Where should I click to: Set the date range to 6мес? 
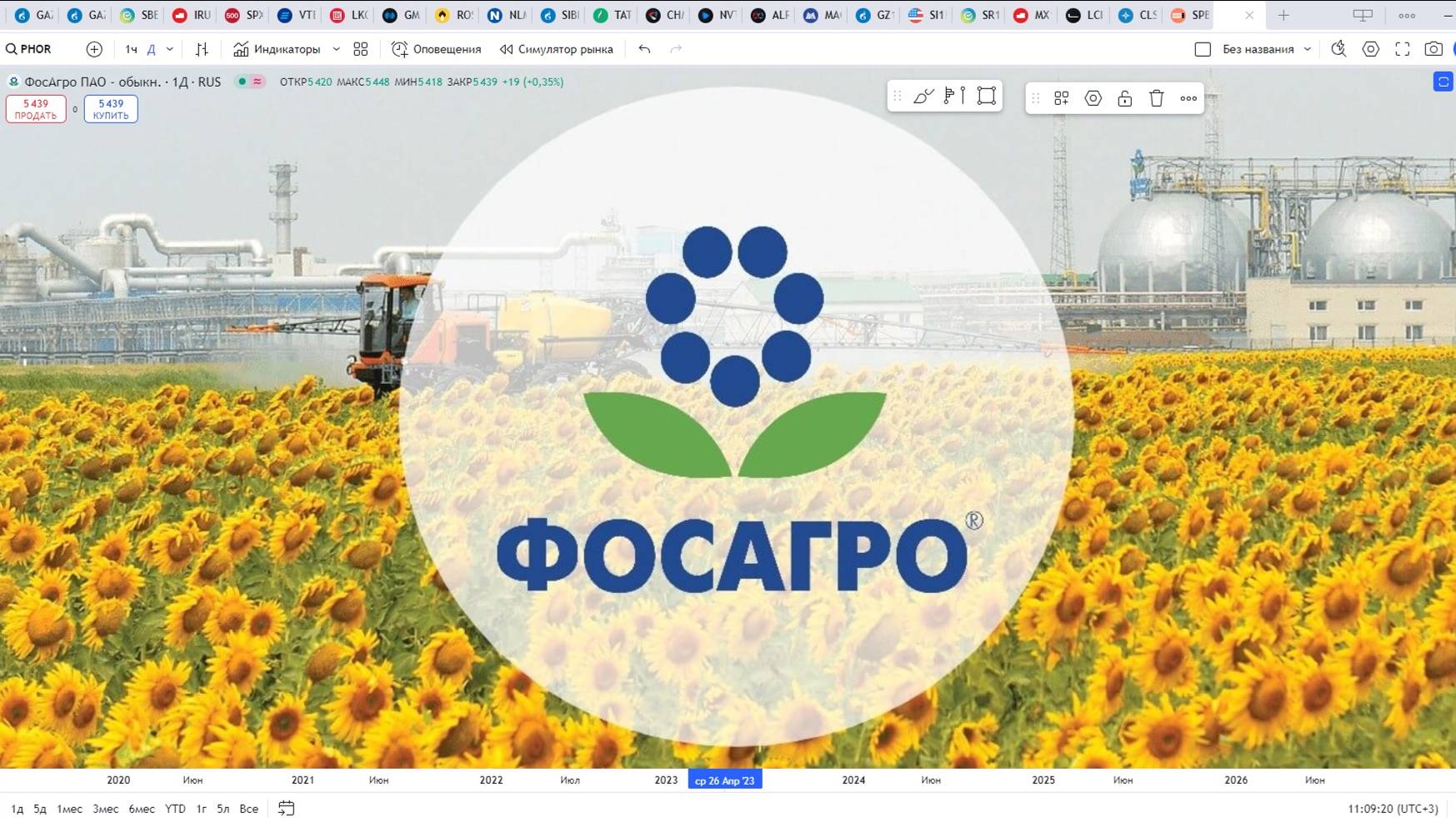(x=142, y=809)
